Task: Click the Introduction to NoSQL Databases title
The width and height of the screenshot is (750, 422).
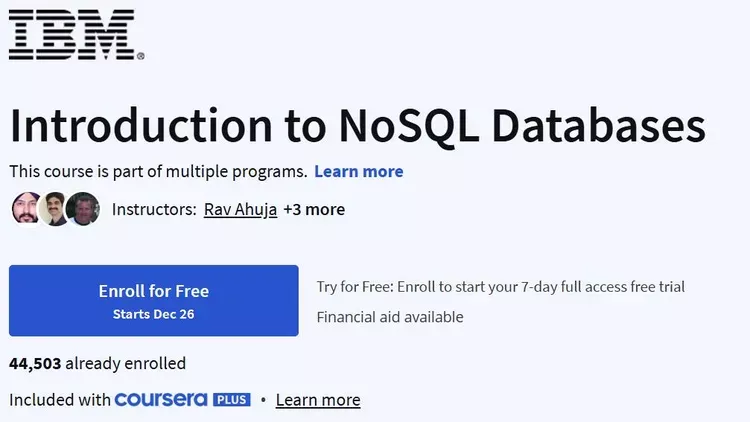Action: [x=357, y=125]
